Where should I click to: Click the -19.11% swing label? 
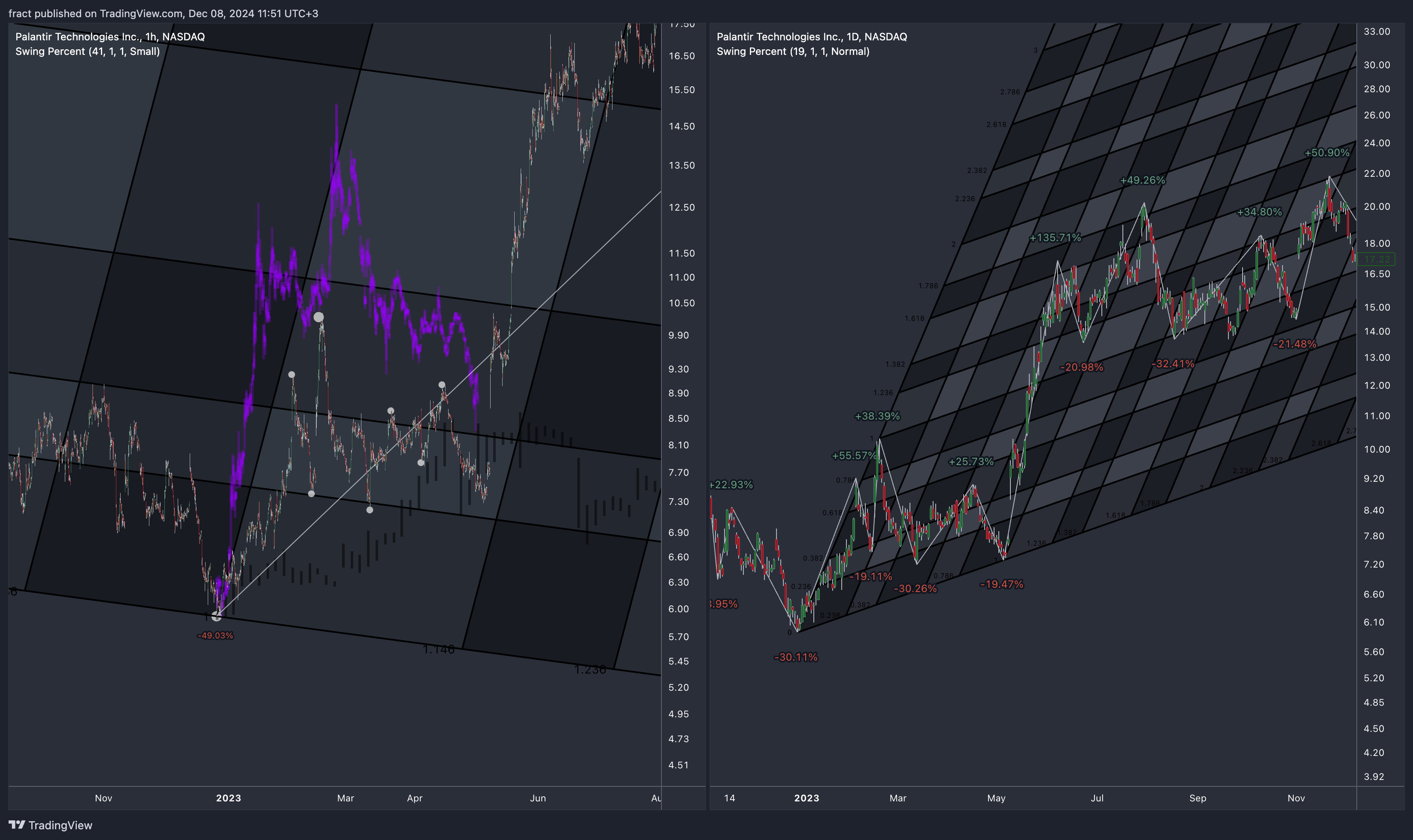pyautogui.click(x=870, y=577)
